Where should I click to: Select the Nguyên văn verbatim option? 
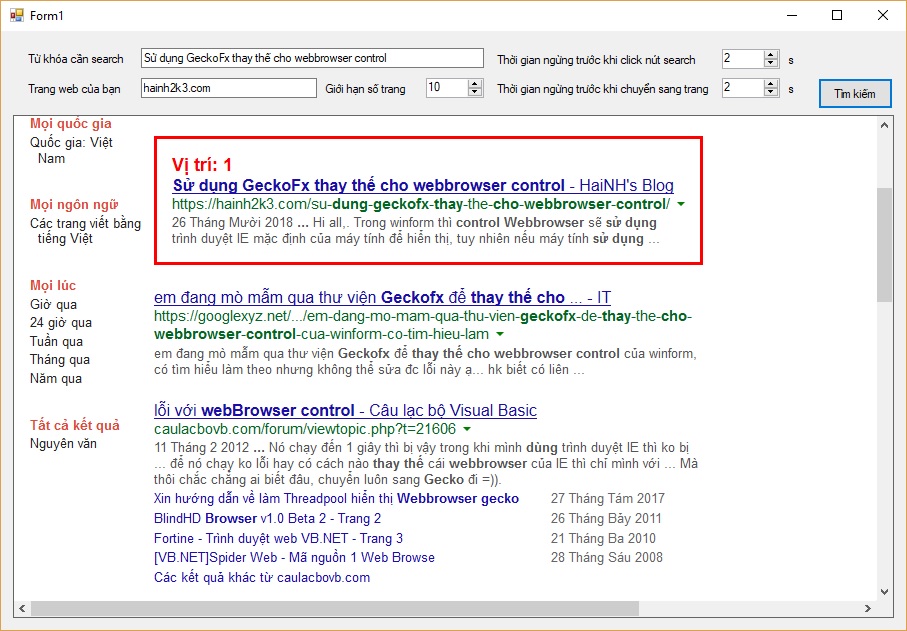tap(63, 443)
